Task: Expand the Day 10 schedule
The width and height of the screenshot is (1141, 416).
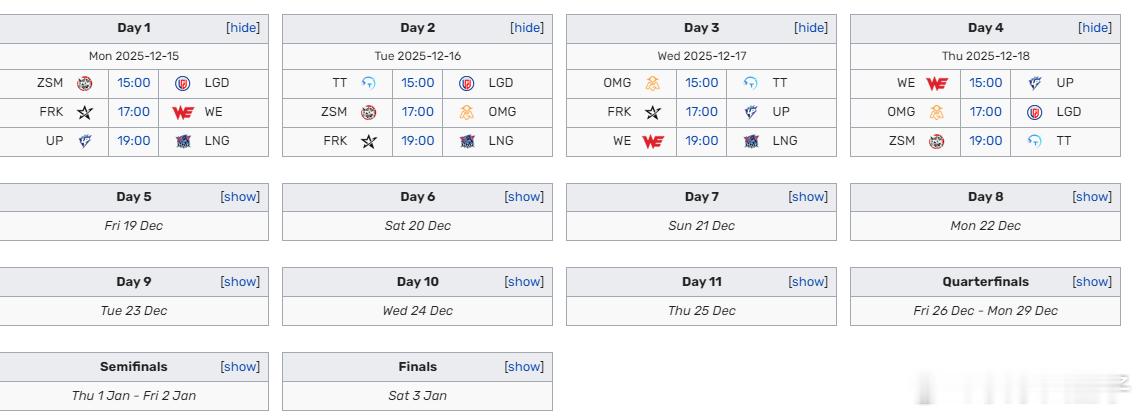Action: pyautogui.click(x=524, y=282)
